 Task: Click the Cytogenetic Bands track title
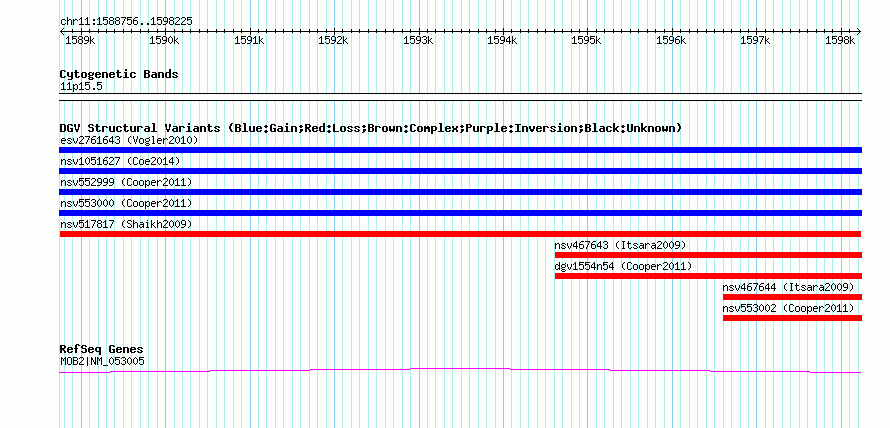click(x=119, y=74)
